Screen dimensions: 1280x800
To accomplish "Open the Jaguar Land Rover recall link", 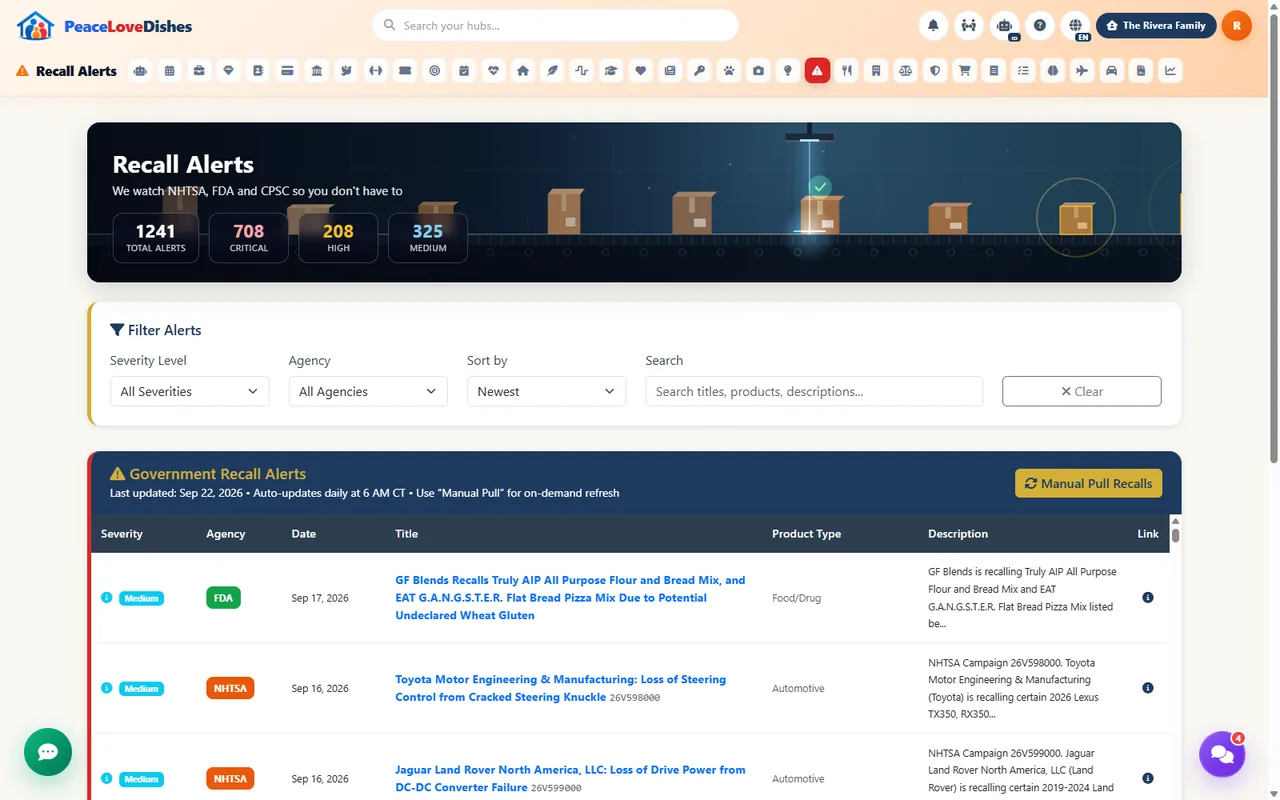I will (x=570, y=779).
